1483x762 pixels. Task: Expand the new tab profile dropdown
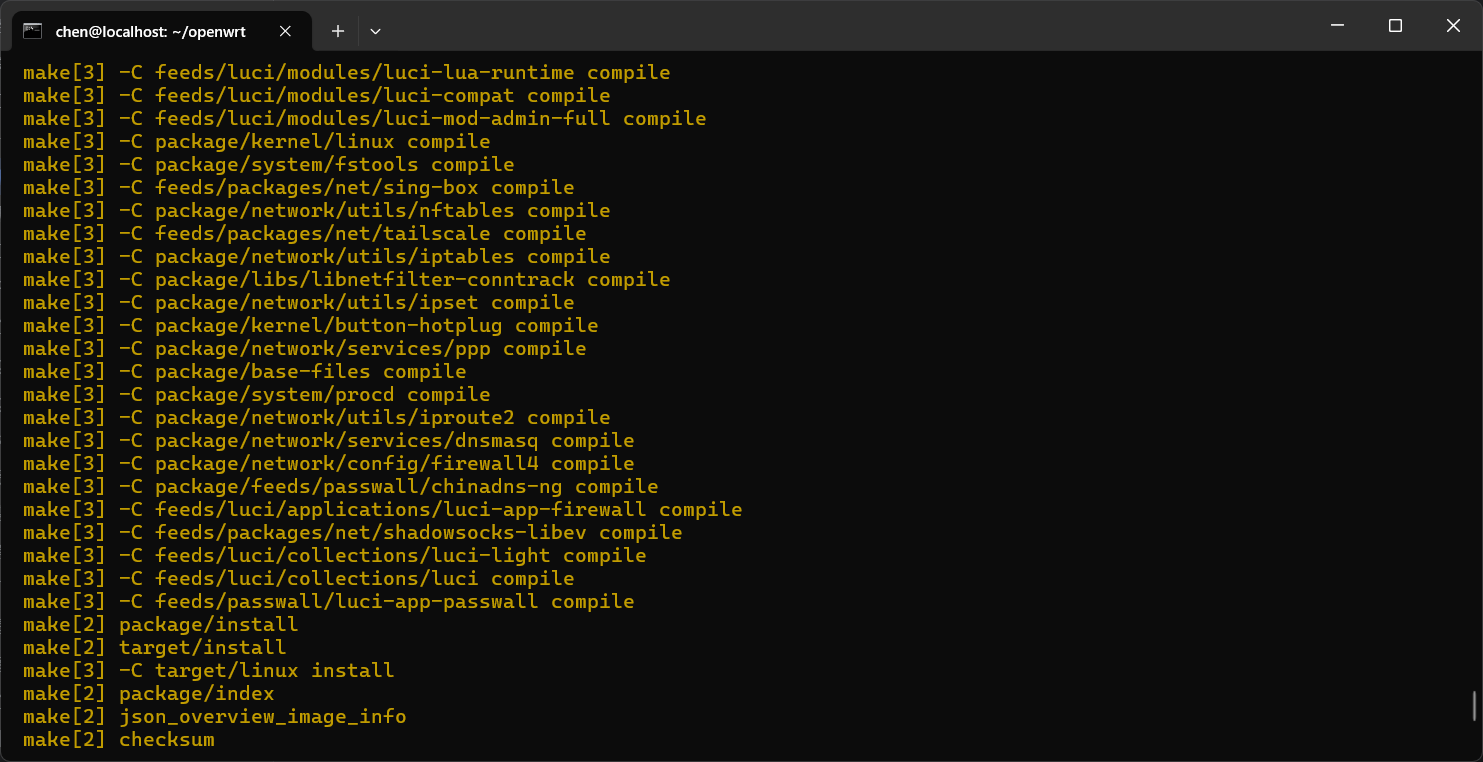coord(375,31)
